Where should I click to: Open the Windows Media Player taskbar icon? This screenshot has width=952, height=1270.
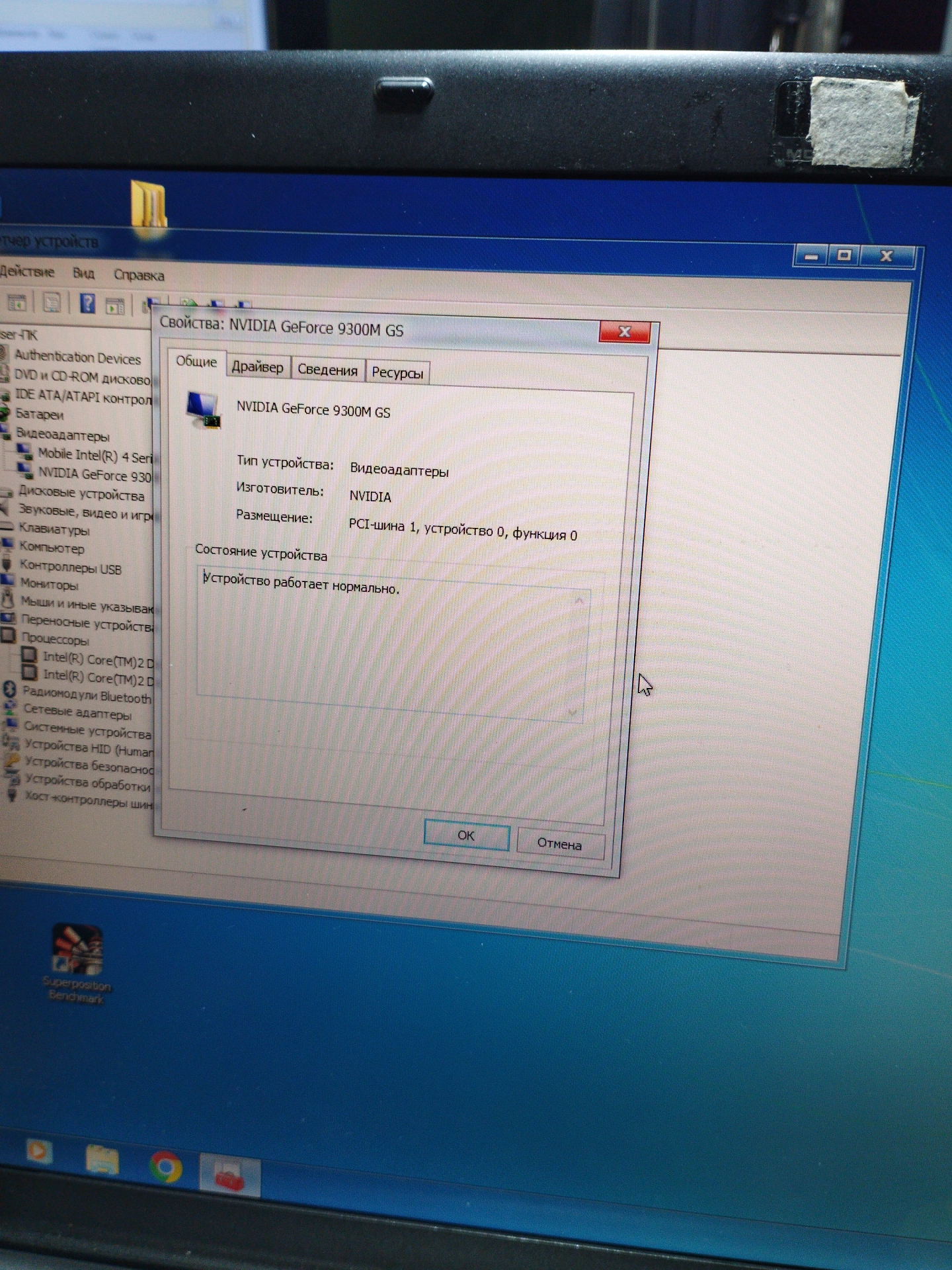39,1152
